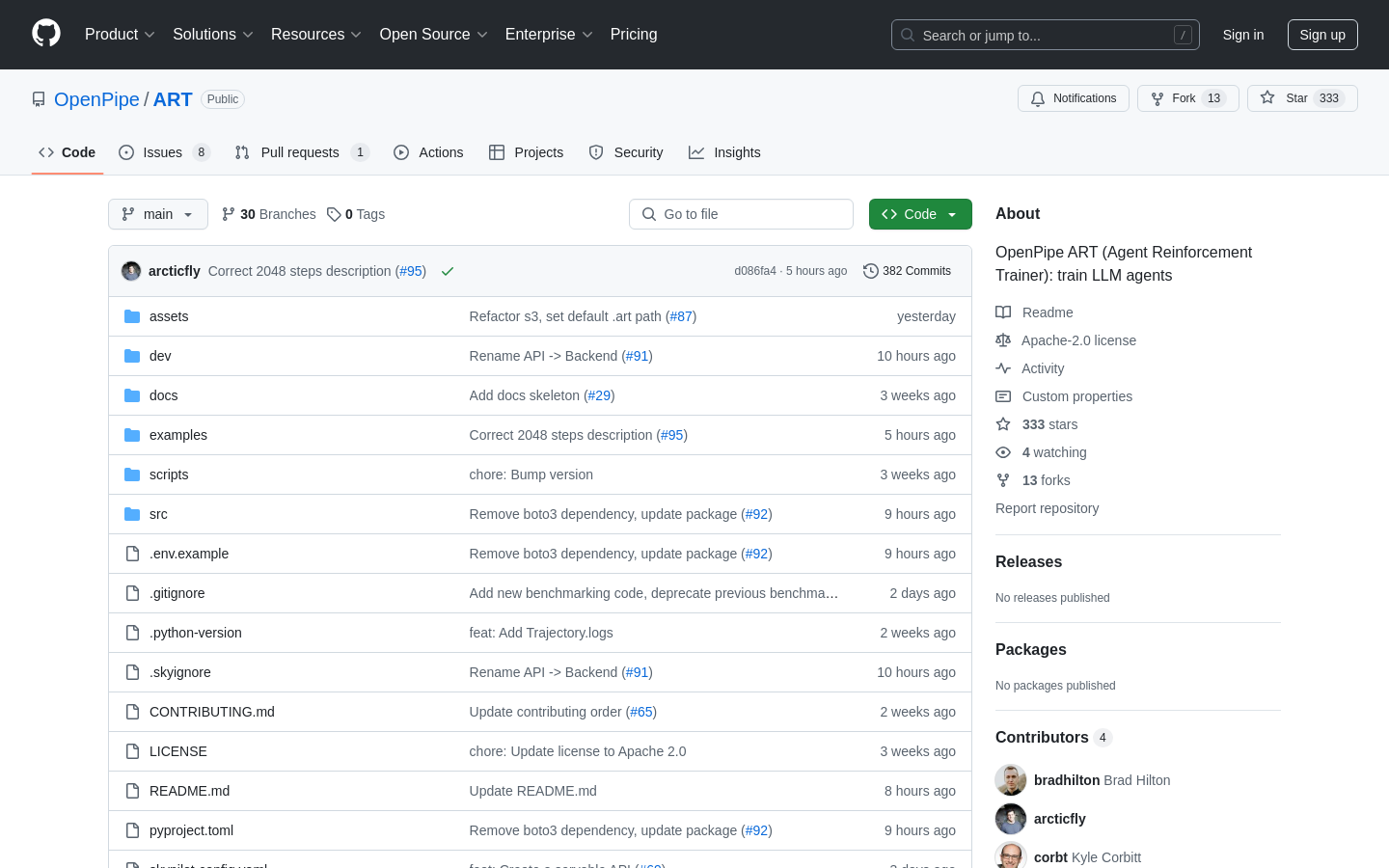
Task: Click the dev folder icon
Action: click(x=132, y=356)
